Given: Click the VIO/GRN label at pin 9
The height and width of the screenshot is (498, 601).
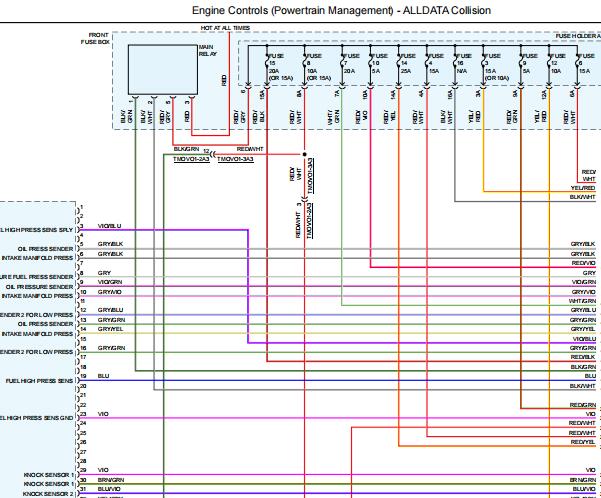Looking at the screenshot, I should tap(110, 282).
